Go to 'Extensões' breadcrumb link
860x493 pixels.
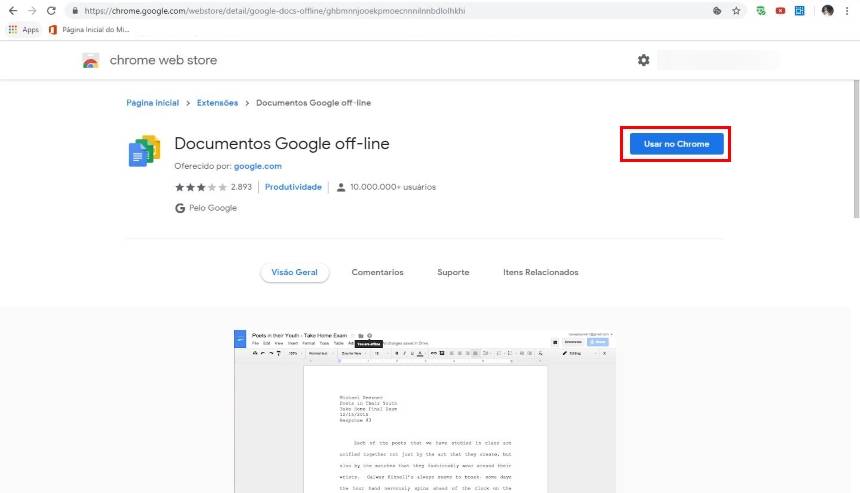point(217,103)
